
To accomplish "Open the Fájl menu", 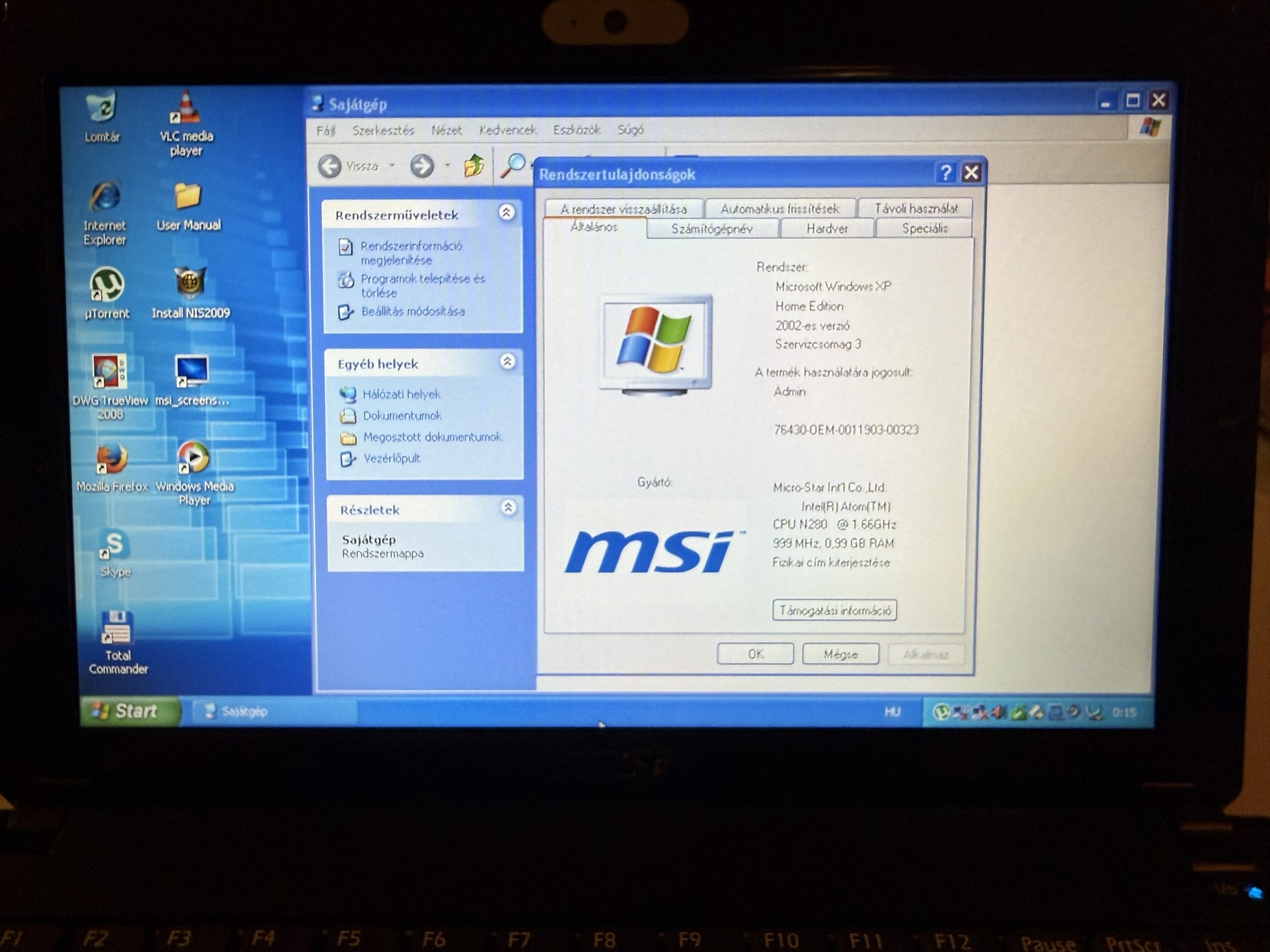I will click(x=326, y=131).
